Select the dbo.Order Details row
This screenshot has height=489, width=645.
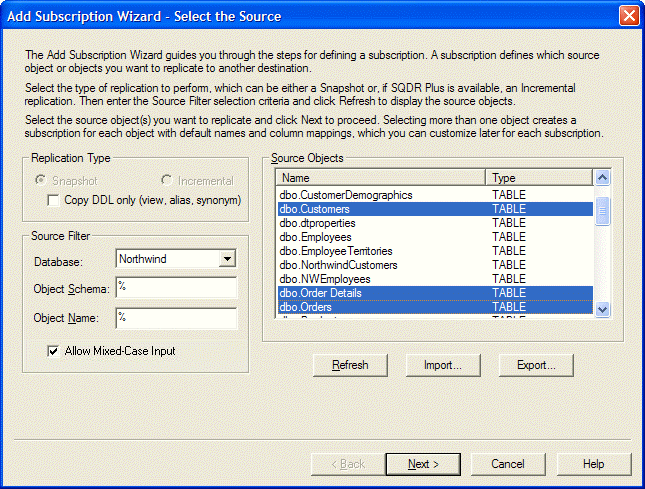[435, 293]
